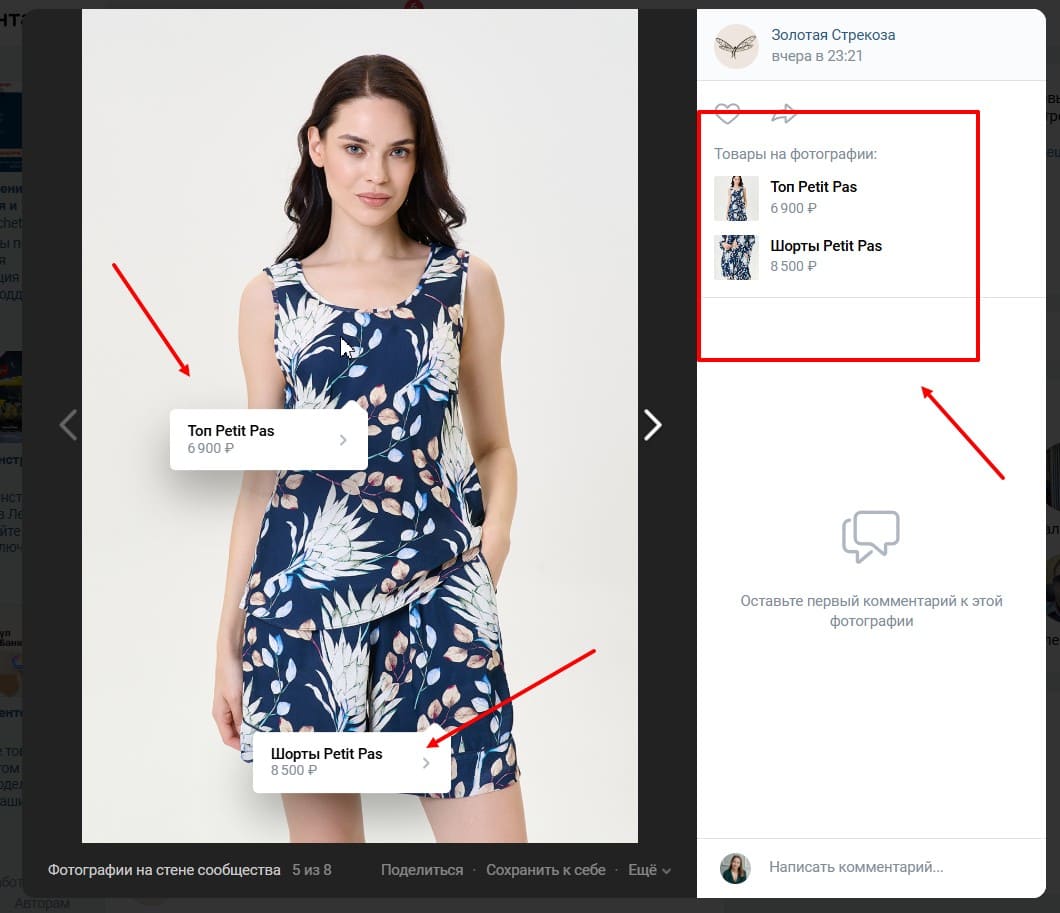Go to previous photo arrow
The image size is (1060, 913).
pyautogui.click(x=67, y=425)
